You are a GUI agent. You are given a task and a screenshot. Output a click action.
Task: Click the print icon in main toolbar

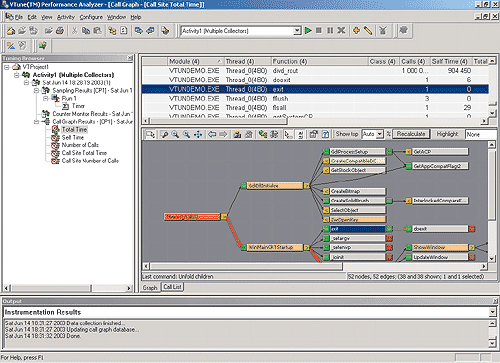pos(60,31)
